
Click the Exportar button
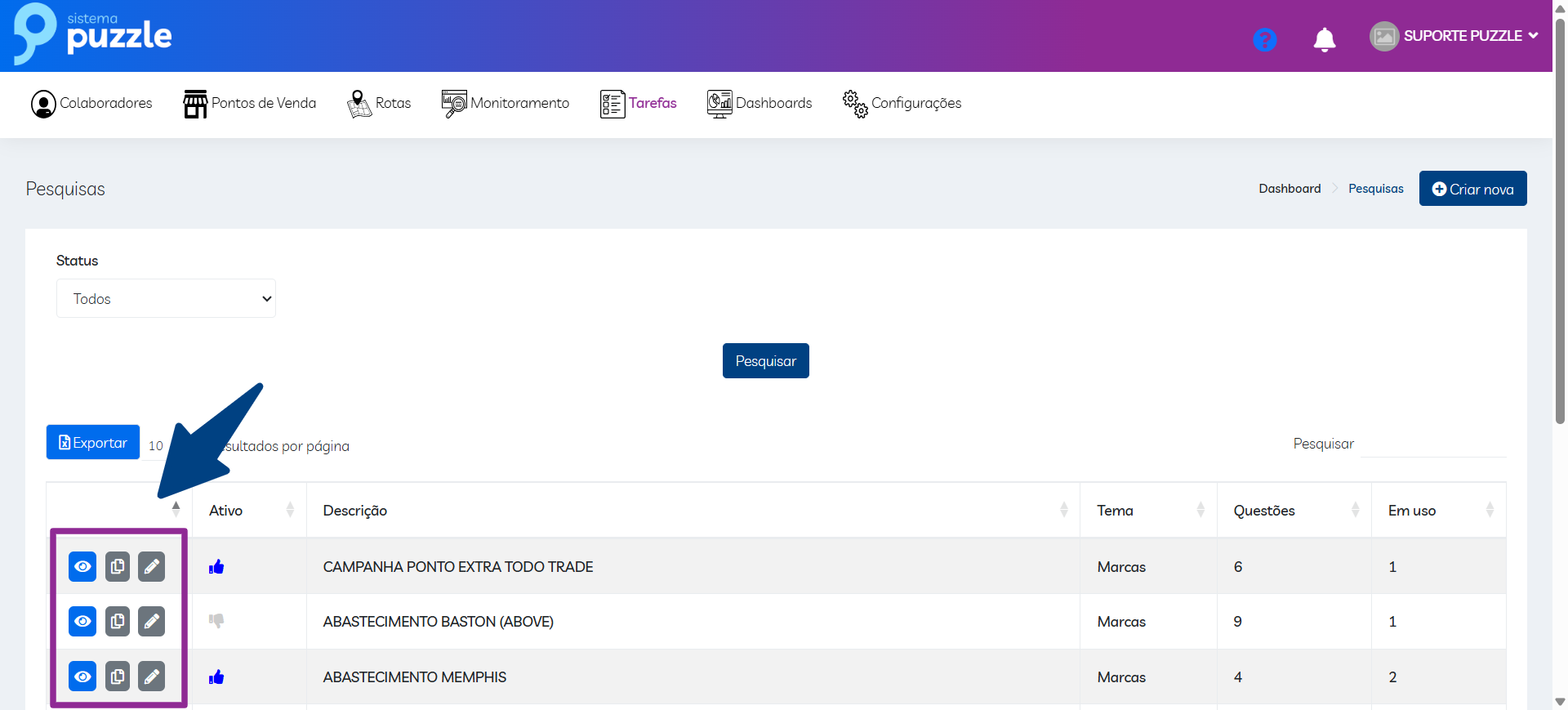point(93,442)
